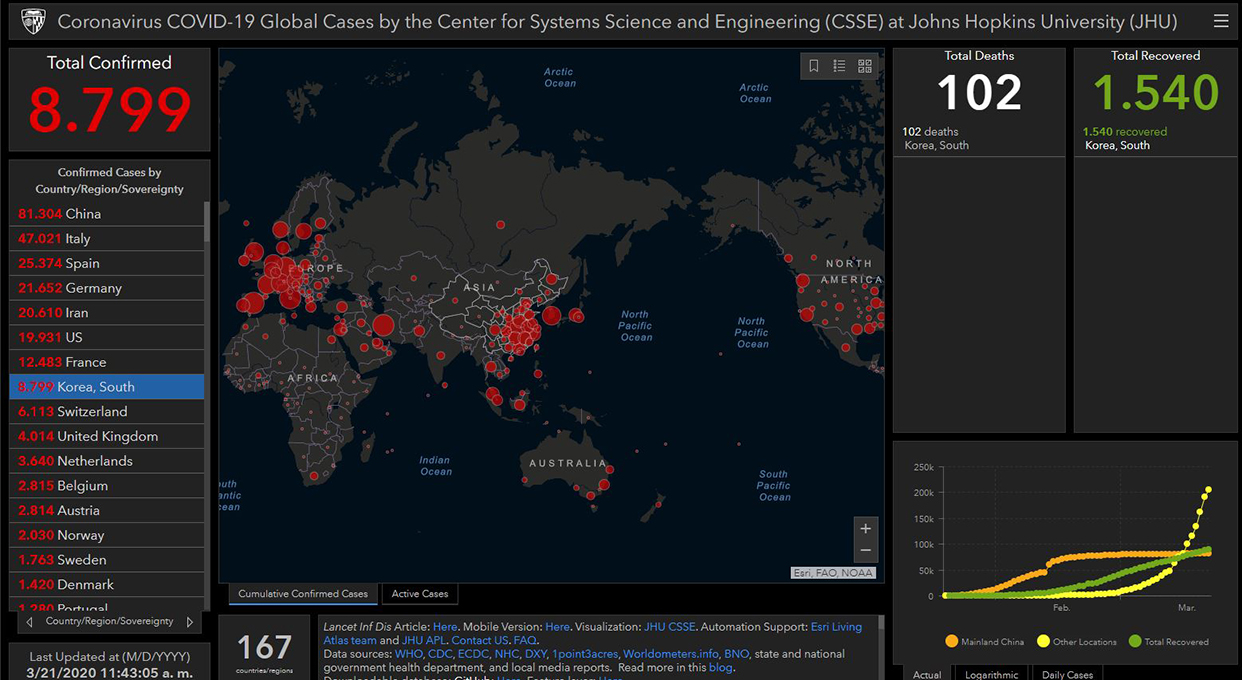Select the Actual chart tab
1242x680 pixels.
(x=927, y=674)
